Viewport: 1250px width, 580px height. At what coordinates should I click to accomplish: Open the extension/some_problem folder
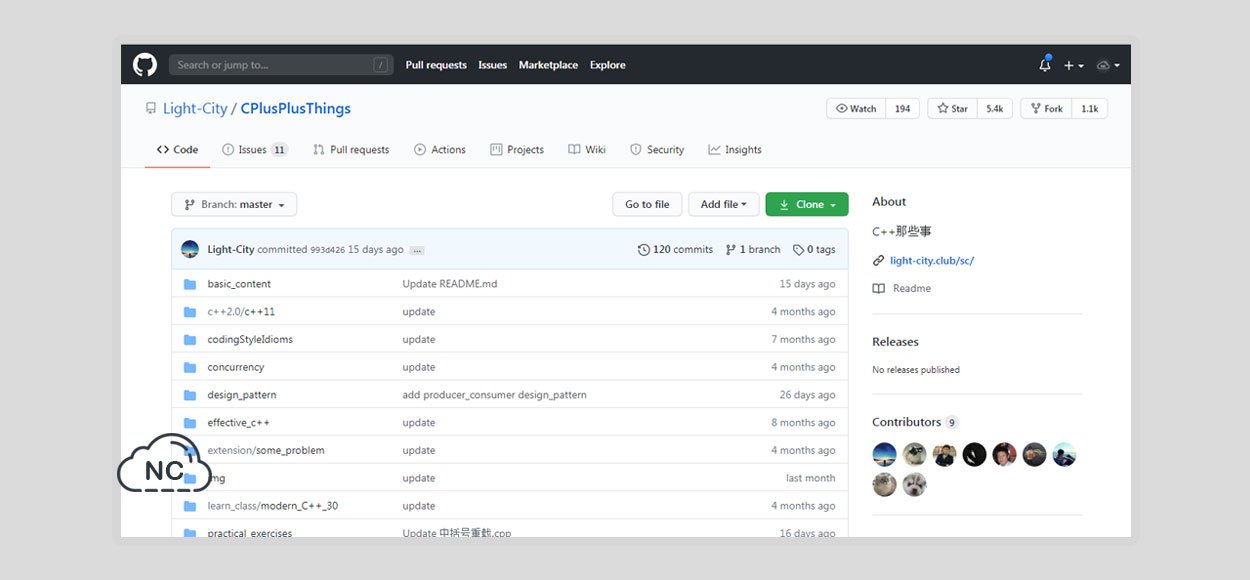(x=266, y=451)
